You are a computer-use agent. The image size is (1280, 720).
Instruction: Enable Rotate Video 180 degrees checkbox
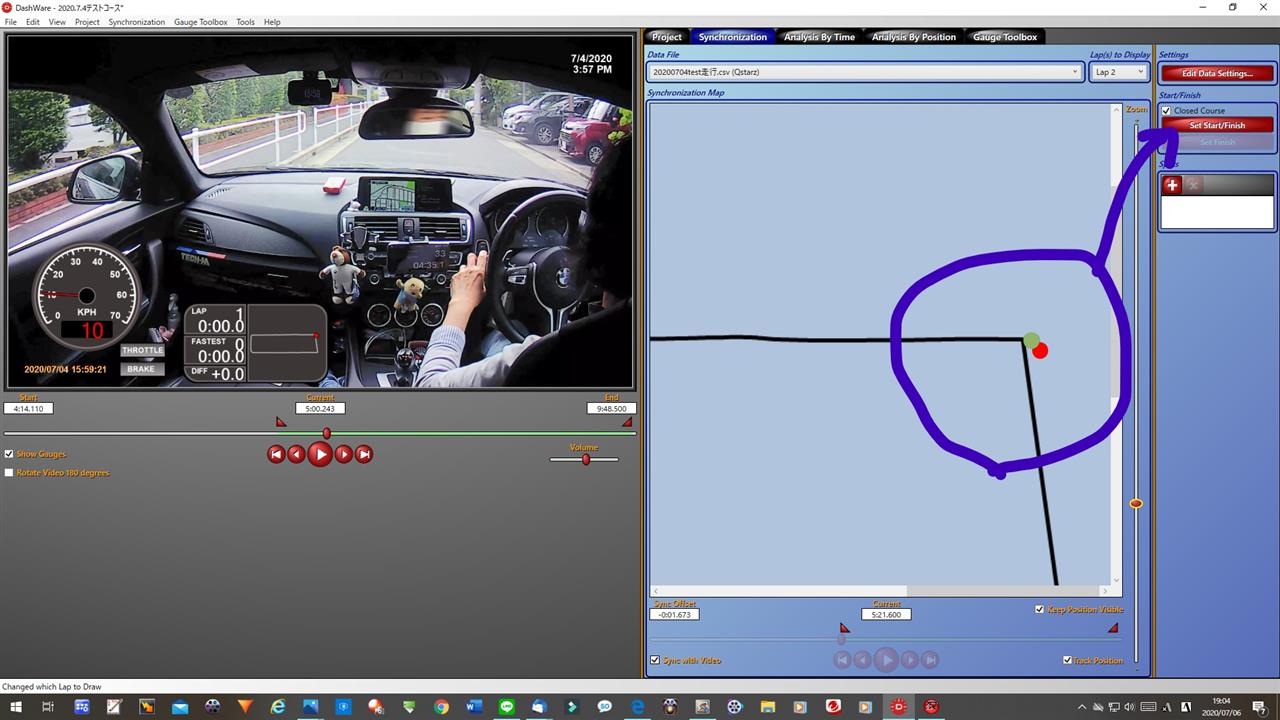(9, 472)
